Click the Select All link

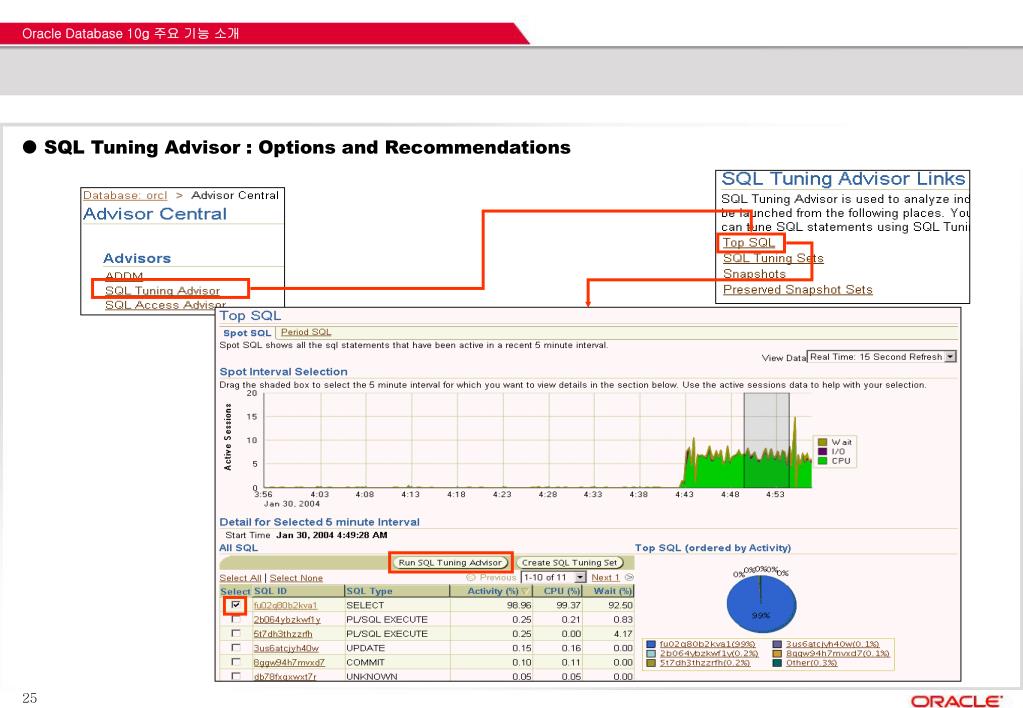240,578
